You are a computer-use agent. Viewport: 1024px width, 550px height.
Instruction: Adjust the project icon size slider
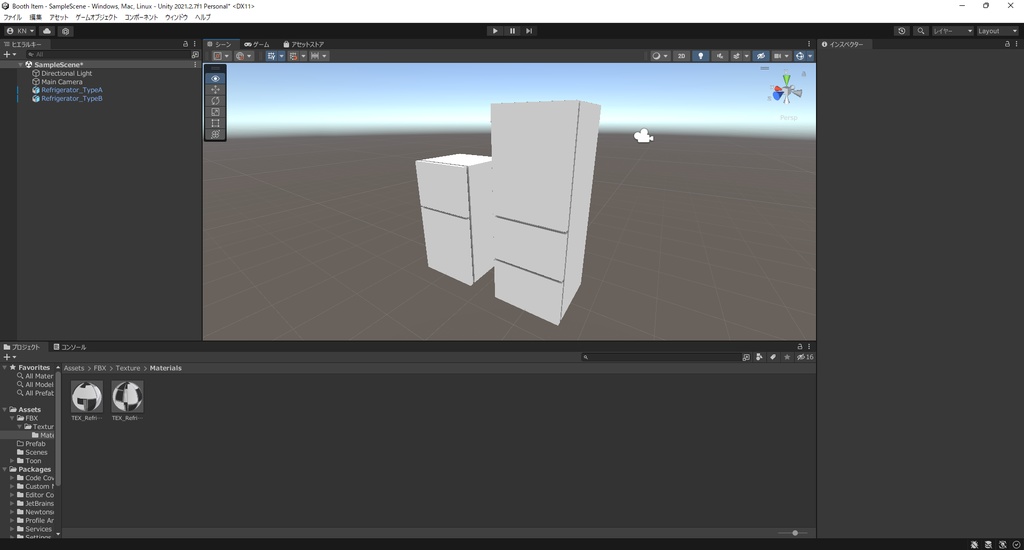pyautogui.click(x=794, y=533)
